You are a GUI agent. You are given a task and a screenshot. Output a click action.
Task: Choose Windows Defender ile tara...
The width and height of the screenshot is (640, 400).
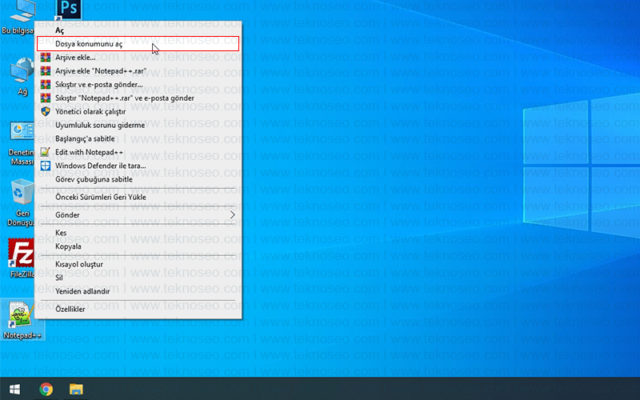click(138, 165)
